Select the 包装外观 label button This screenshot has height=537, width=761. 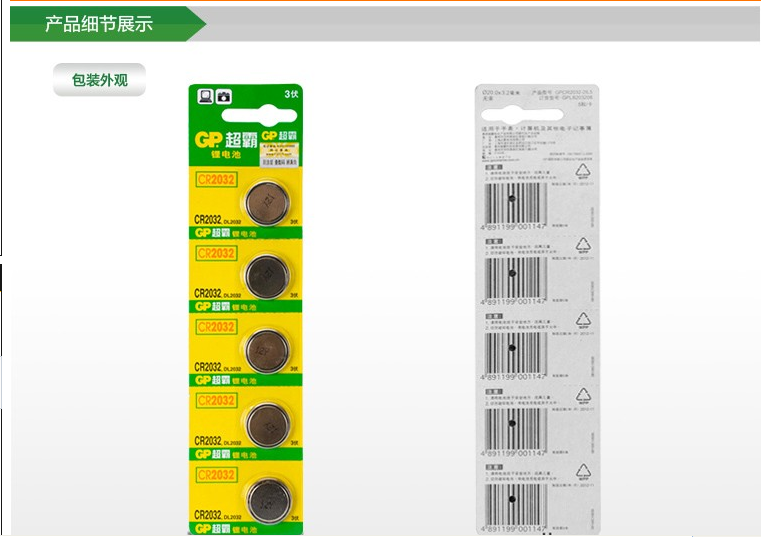coord(99,80)
